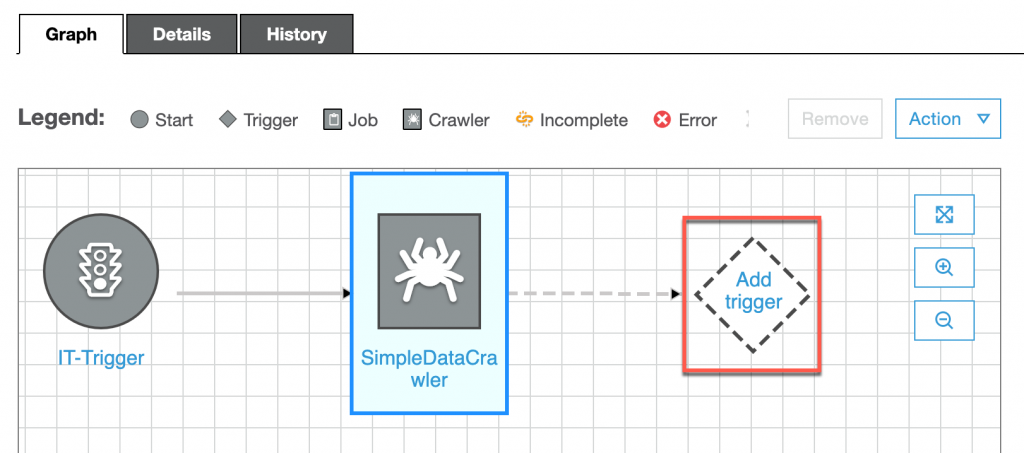1024x453 pixels.
Task: Select the IT-Trigger traffic light node
Action: click(x=101, y=271)
